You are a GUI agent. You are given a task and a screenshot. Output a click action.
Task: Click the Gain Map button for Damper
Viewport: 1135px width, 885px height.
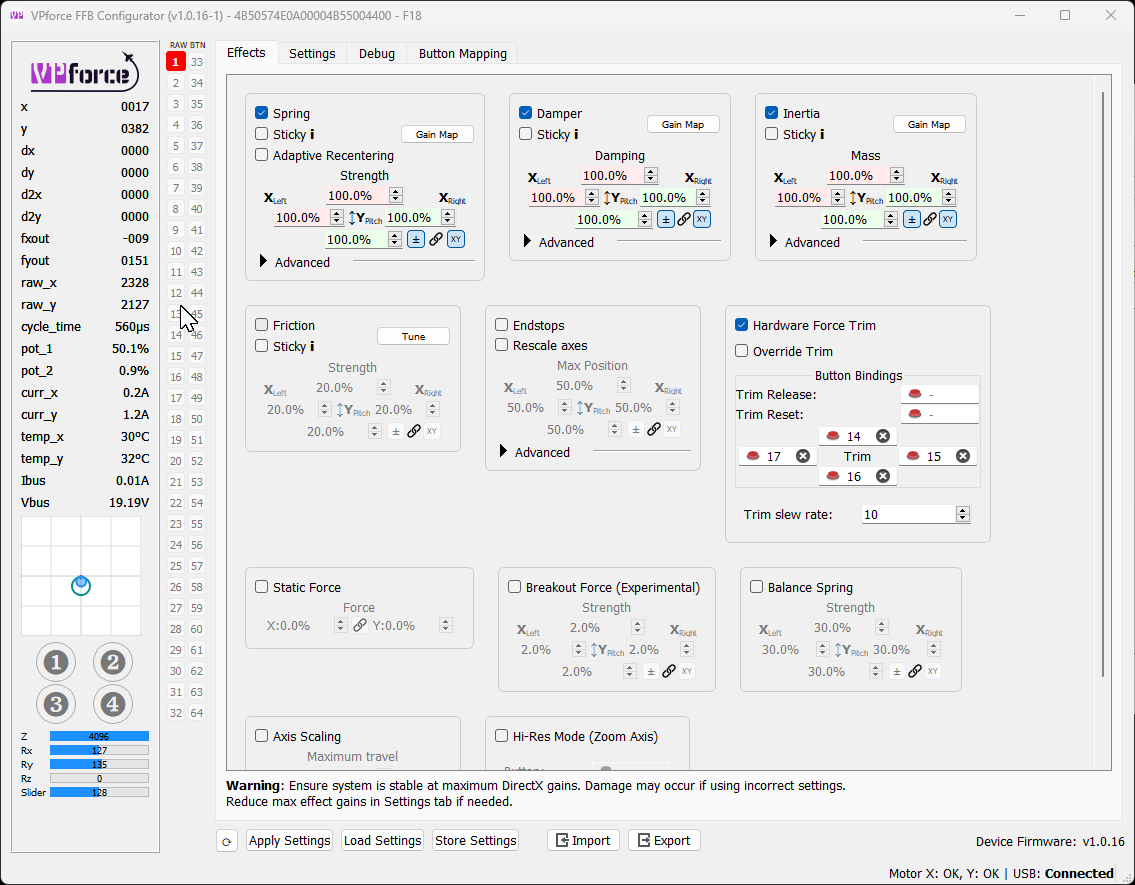[x=683, y=124]
